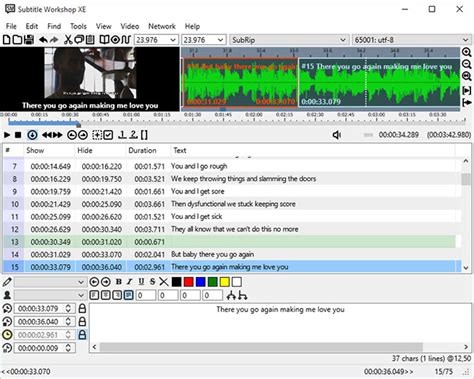
Task: Open the Network menu
Action: click(162, 26)
